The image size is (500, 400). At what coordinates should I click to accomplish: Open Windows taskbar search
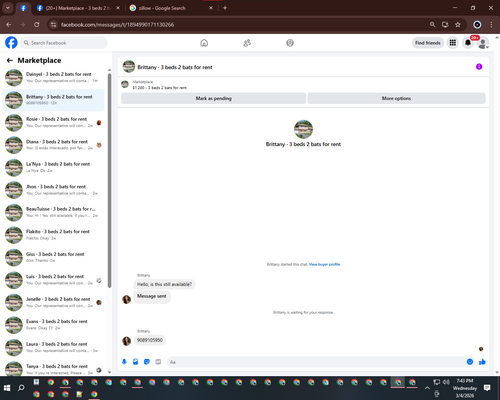click(x=21, y=388)
